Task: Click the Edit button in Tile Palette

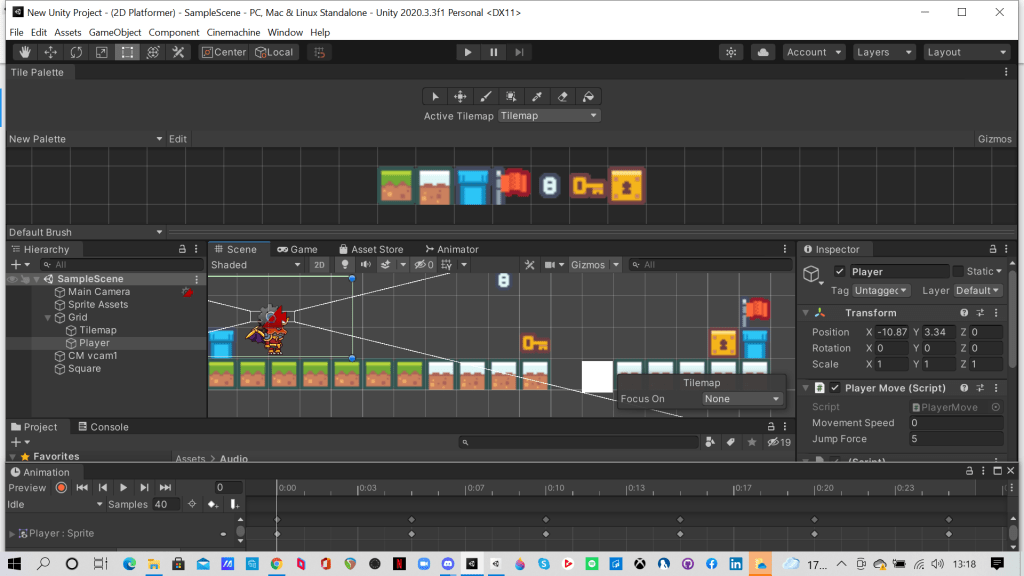Action: pyautogui.click(x=177, y=139)
